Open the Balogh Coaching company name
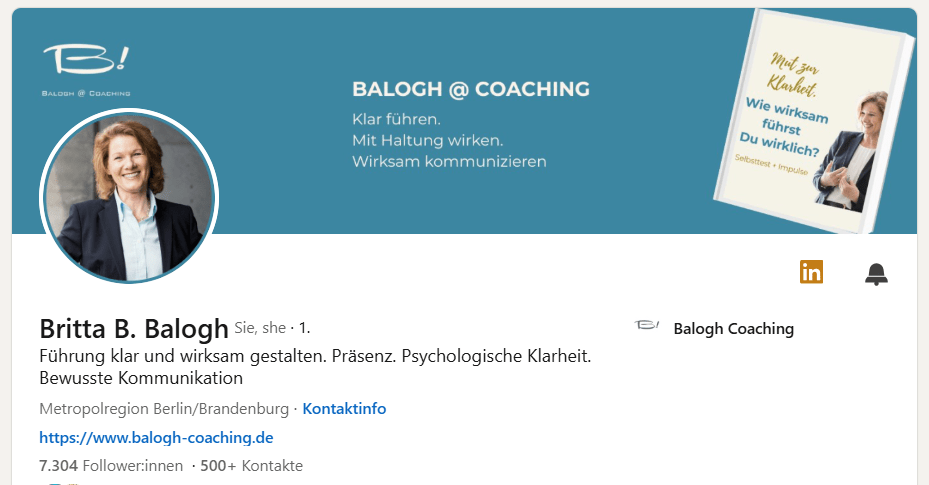The image size is (929, 485). [733, 328]
